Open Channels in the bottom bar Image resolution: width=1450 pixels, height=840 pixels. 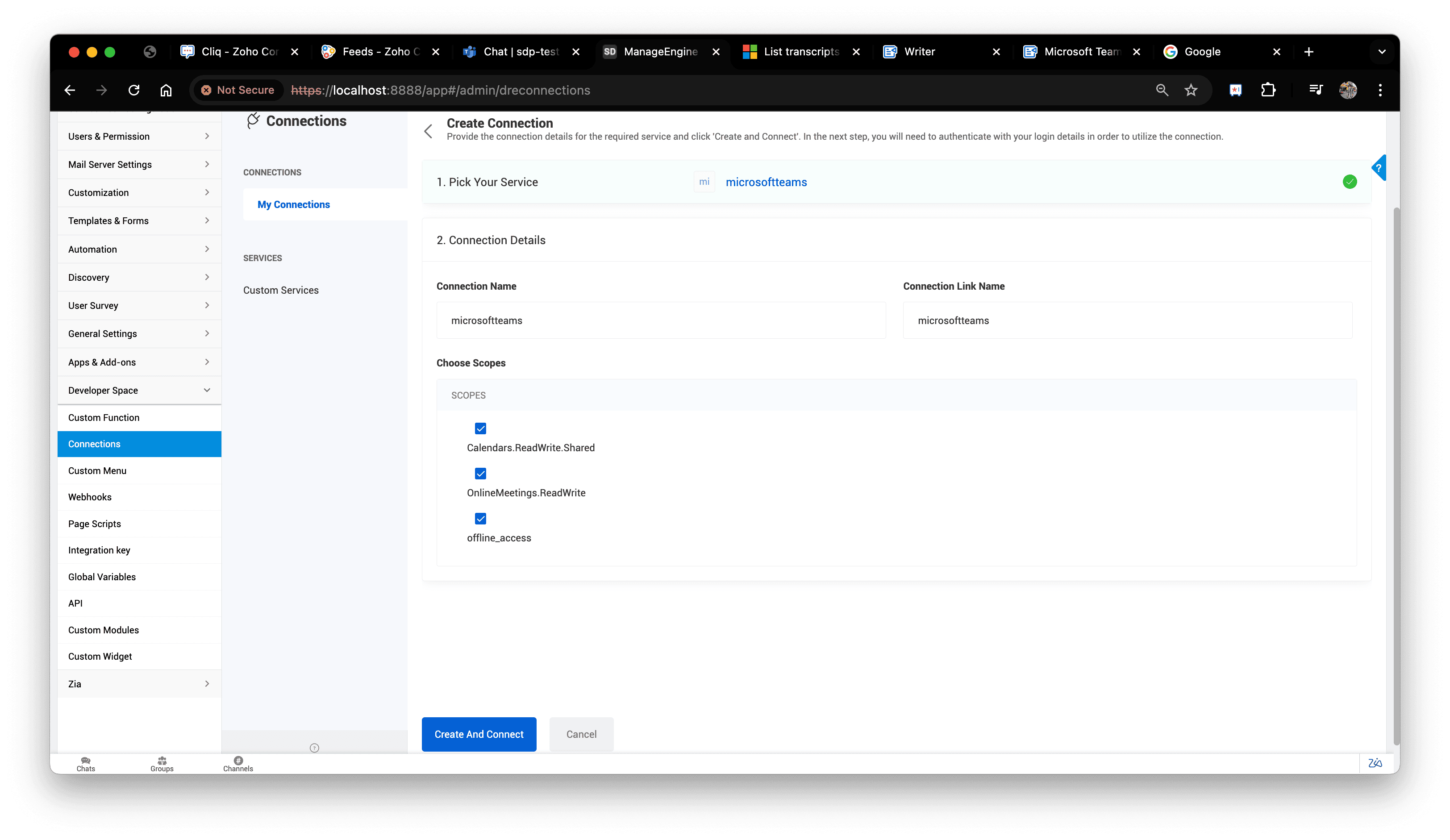pos(237,764)
